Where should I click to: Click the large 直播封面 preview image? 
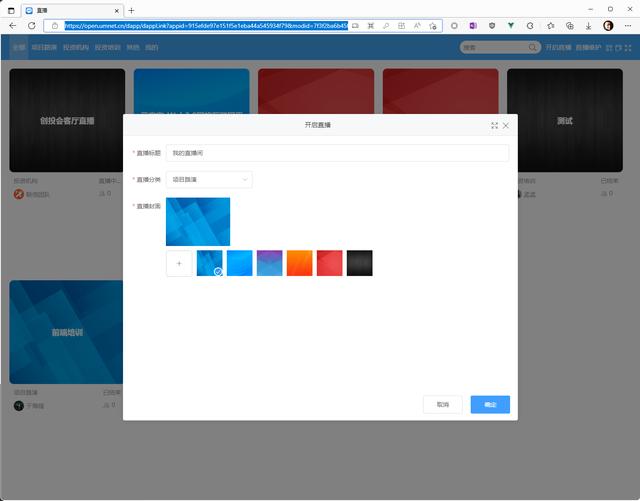pyautogui.click(x=198, y=222)
